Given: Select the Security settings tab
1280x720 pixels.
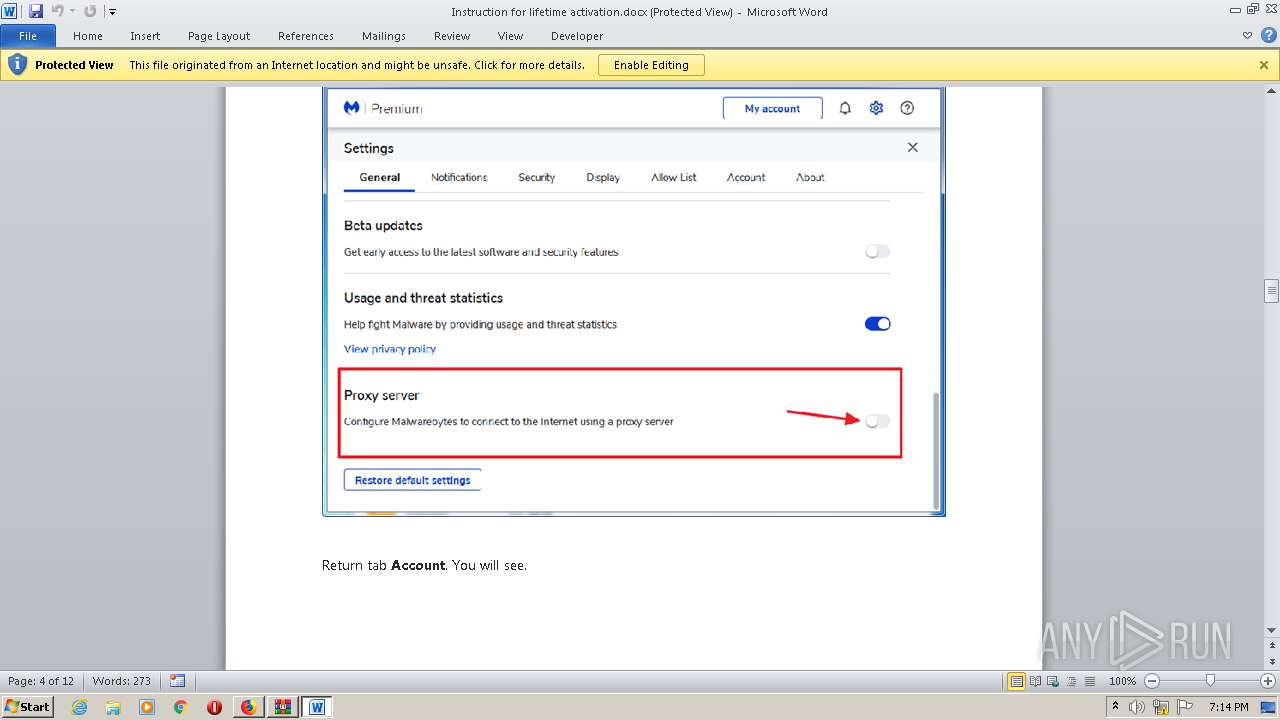Looking at the screenshot, I should tap(536, 177).
